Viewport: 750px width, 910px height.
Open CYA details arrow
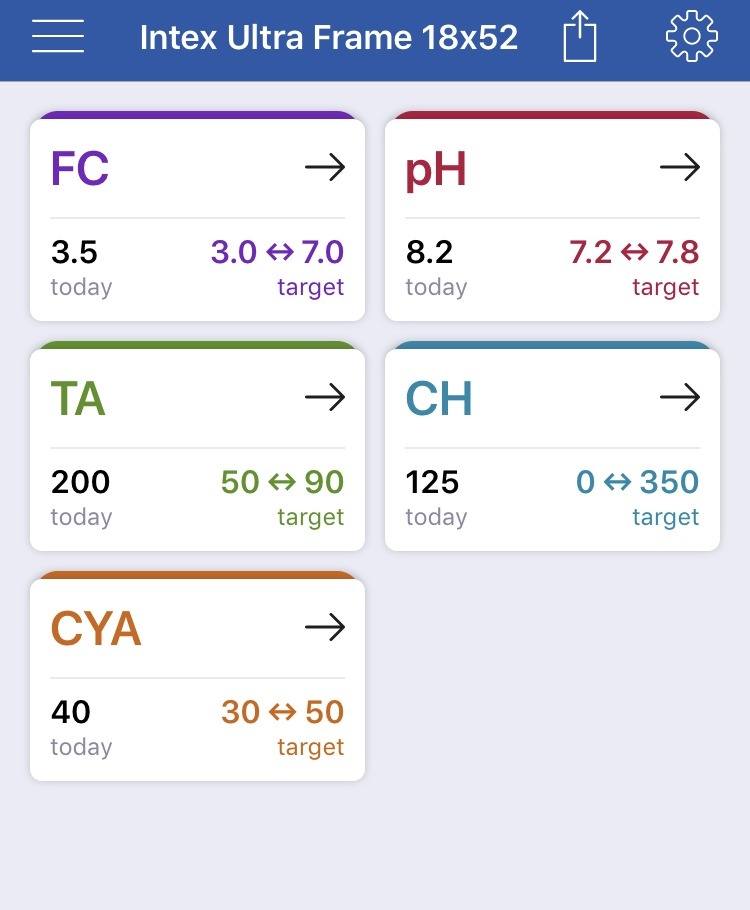[x=325, y=627]
